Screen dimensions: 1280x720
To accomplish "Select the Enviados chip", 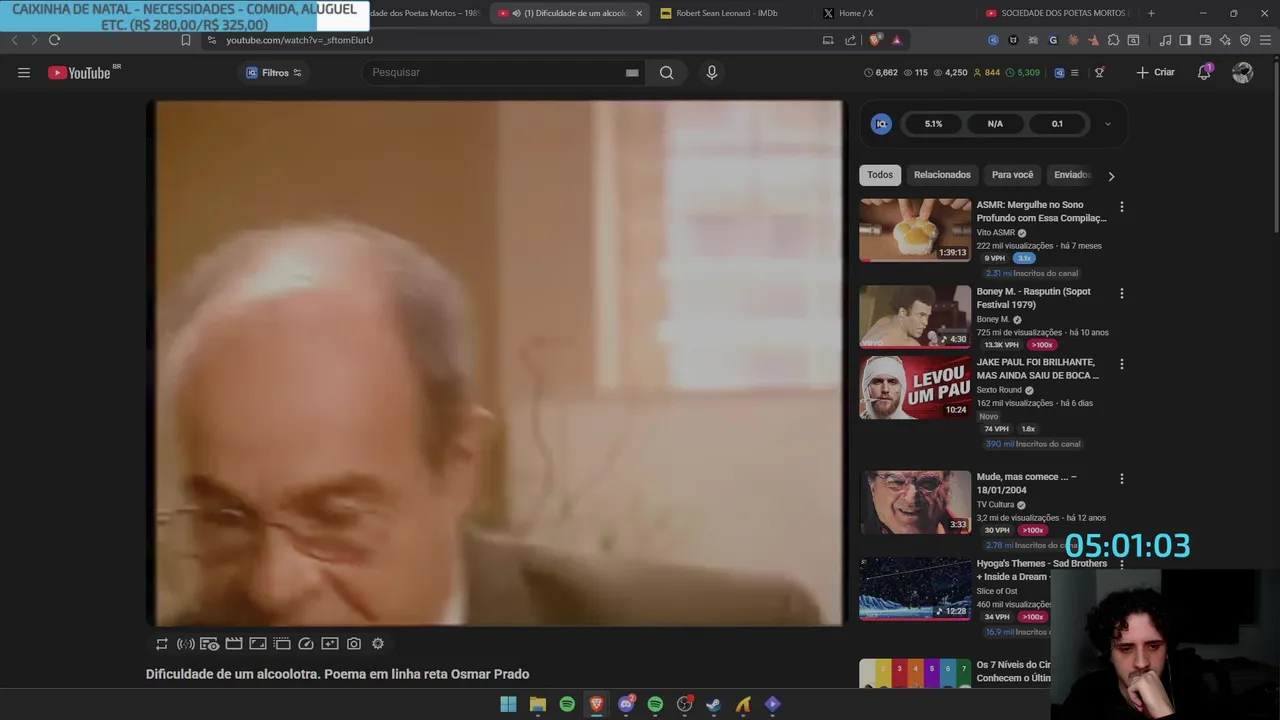I will pos(1071,175).
